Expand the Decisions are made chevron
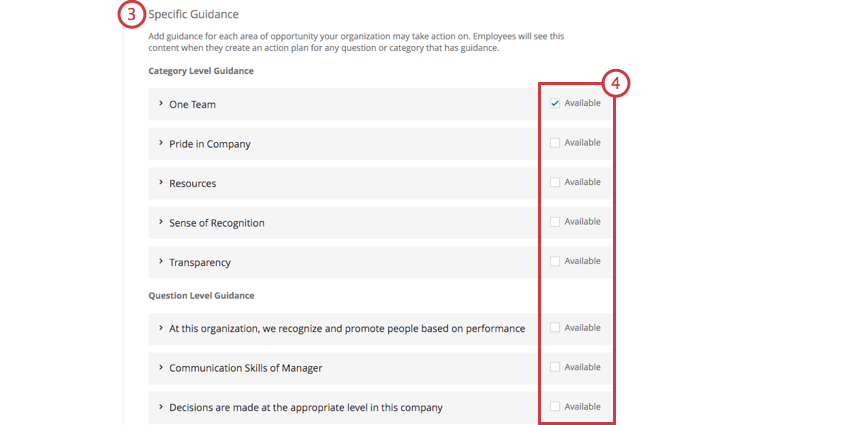The image size is (850, 425). pyautogui.click(x=160, y=407)
